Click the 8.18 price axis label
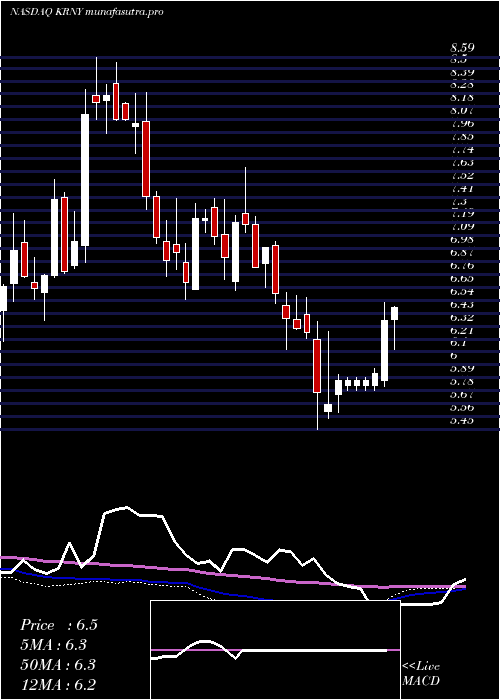500x700 pixels. pyautogui.click(x=462, y=98)
